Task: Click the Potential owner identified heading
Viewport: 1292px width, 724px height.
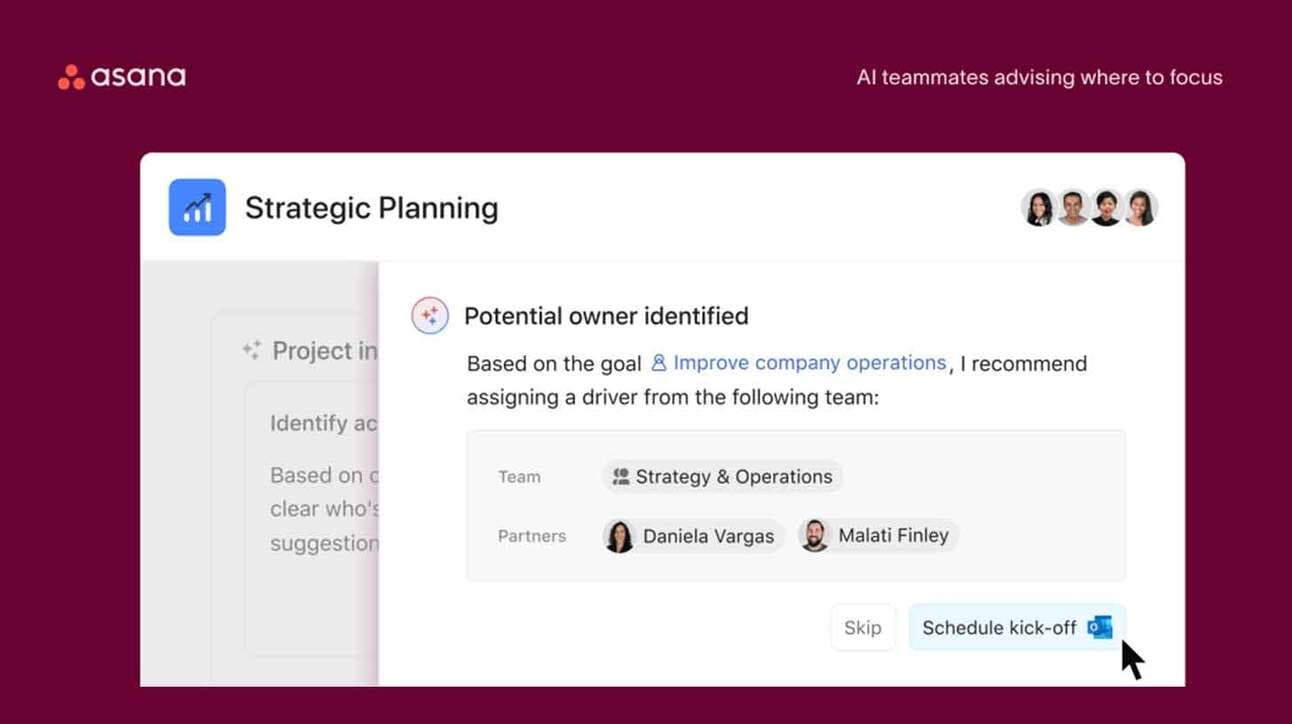Action: click(x=606, y=316)
